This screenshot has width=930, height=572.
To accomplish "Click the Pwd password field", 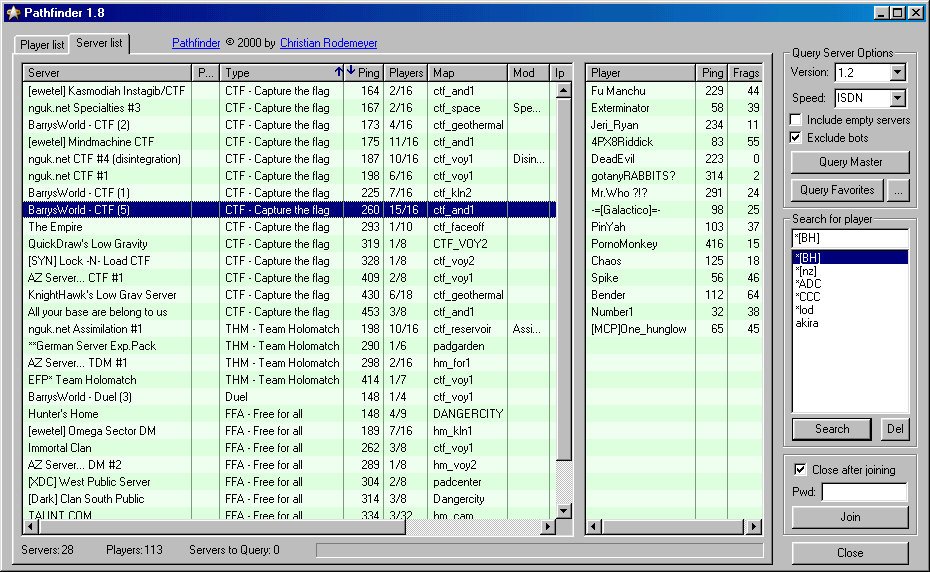I will 865,492.
